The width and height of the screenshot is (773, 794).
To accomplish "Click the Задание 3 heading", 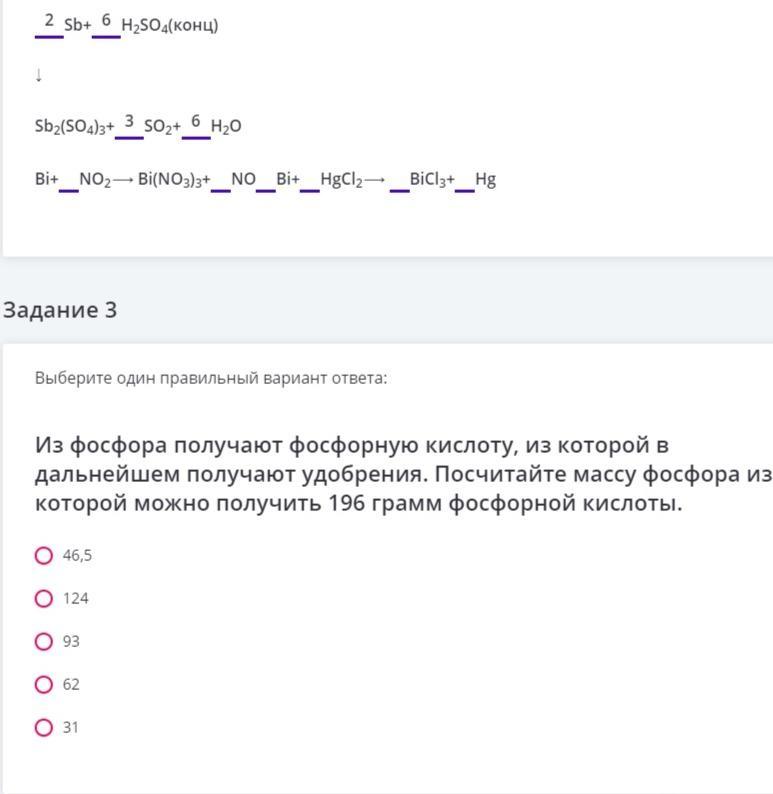I will 60,310.
